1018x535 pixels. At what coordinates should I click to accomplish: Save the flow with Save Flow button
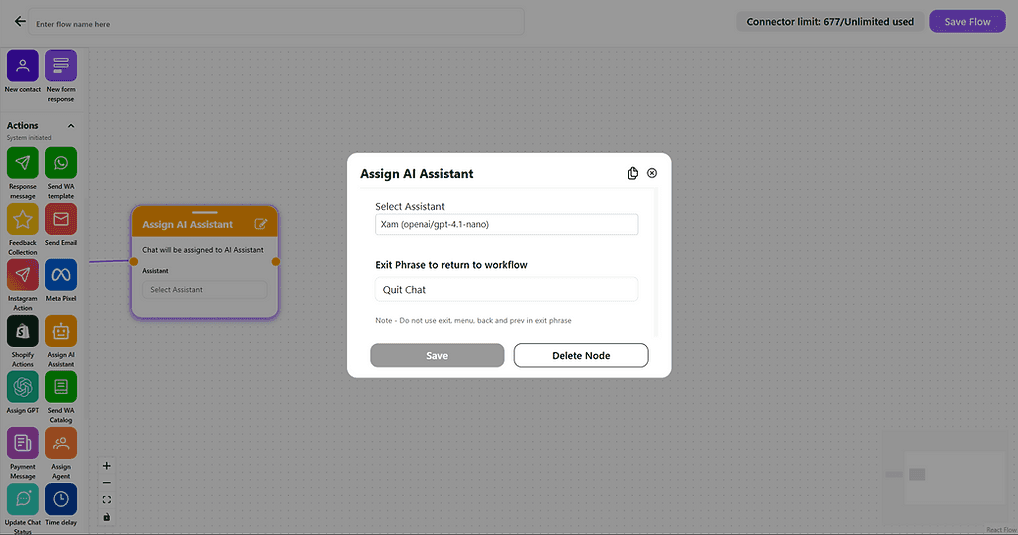[967, 21]
